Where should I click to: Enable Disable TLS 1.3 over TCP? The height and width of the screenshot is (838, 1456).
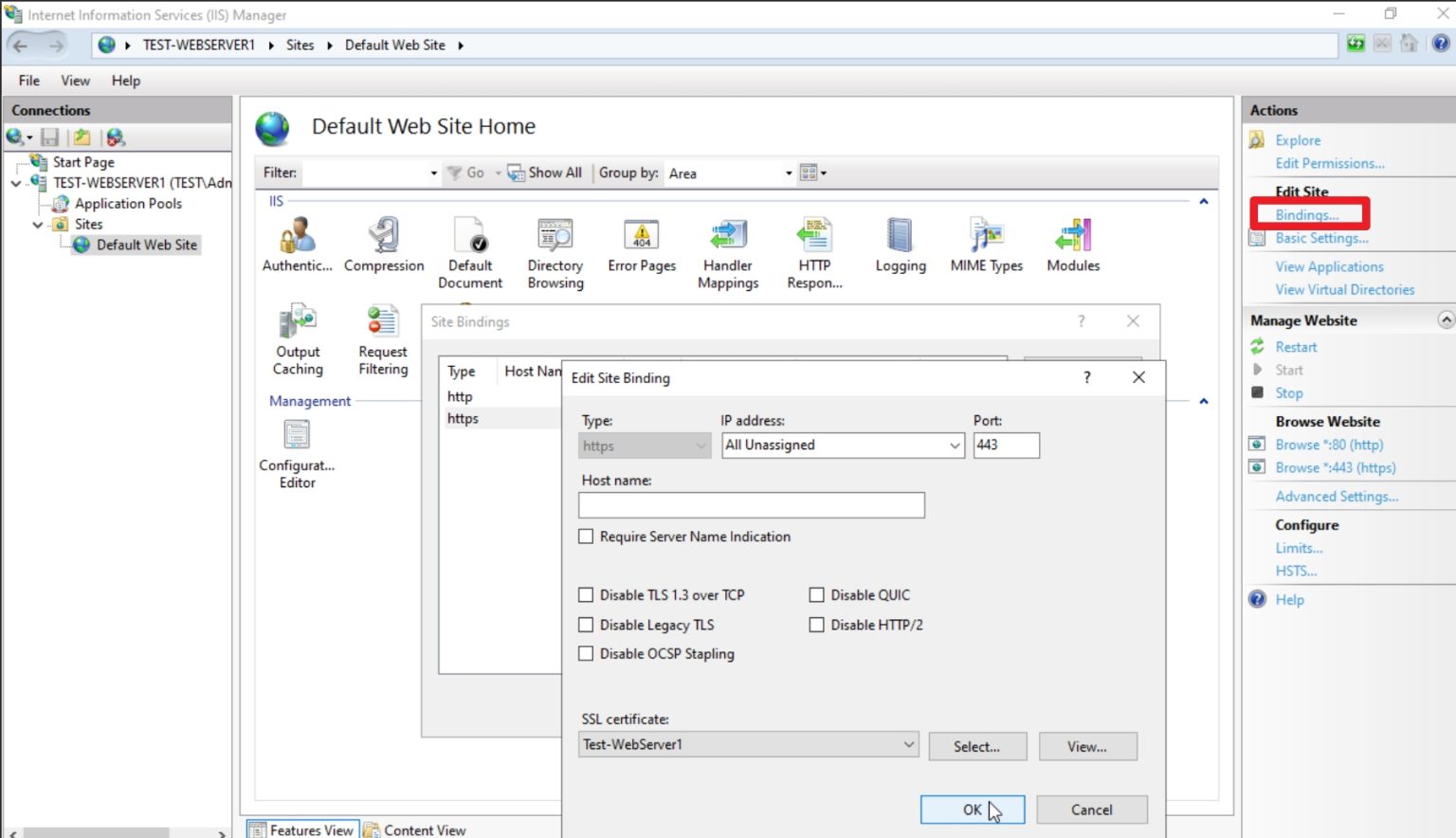click(586, 594)
